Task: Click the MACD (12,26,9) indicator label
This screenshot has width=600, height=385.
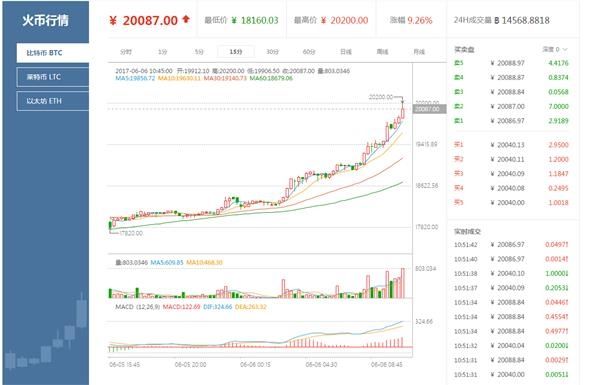Action: pyautogui.click(x=137, y=307)
